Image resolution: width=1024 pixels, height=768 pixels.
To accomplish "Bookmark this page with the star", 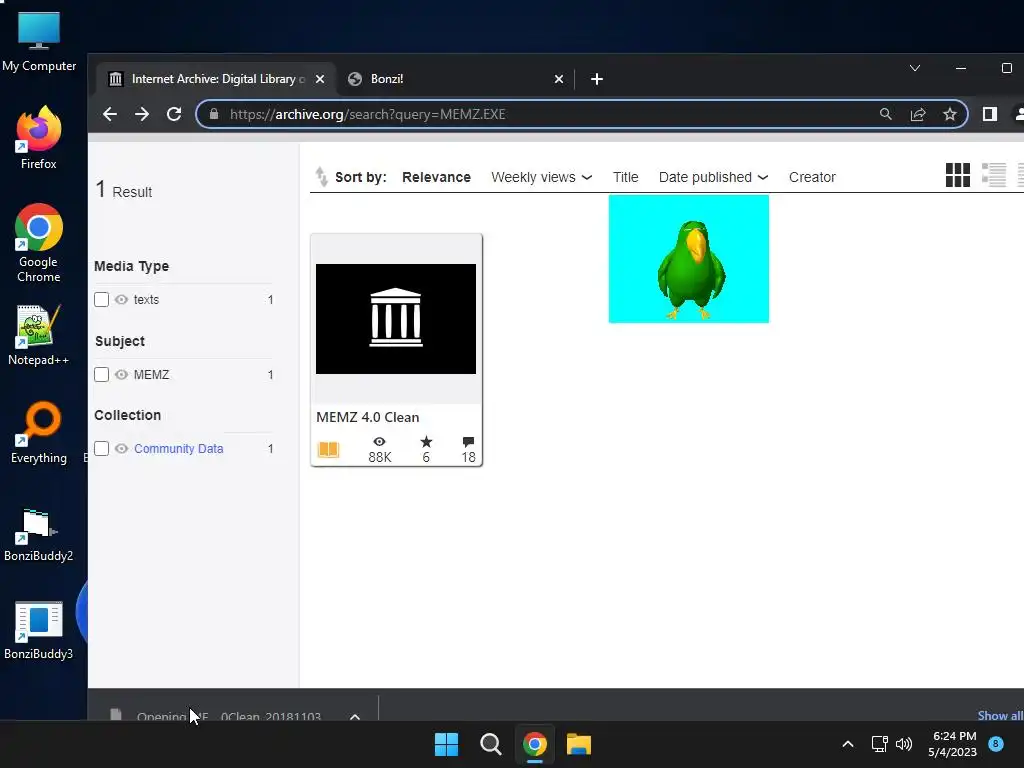I will point(950,114).
